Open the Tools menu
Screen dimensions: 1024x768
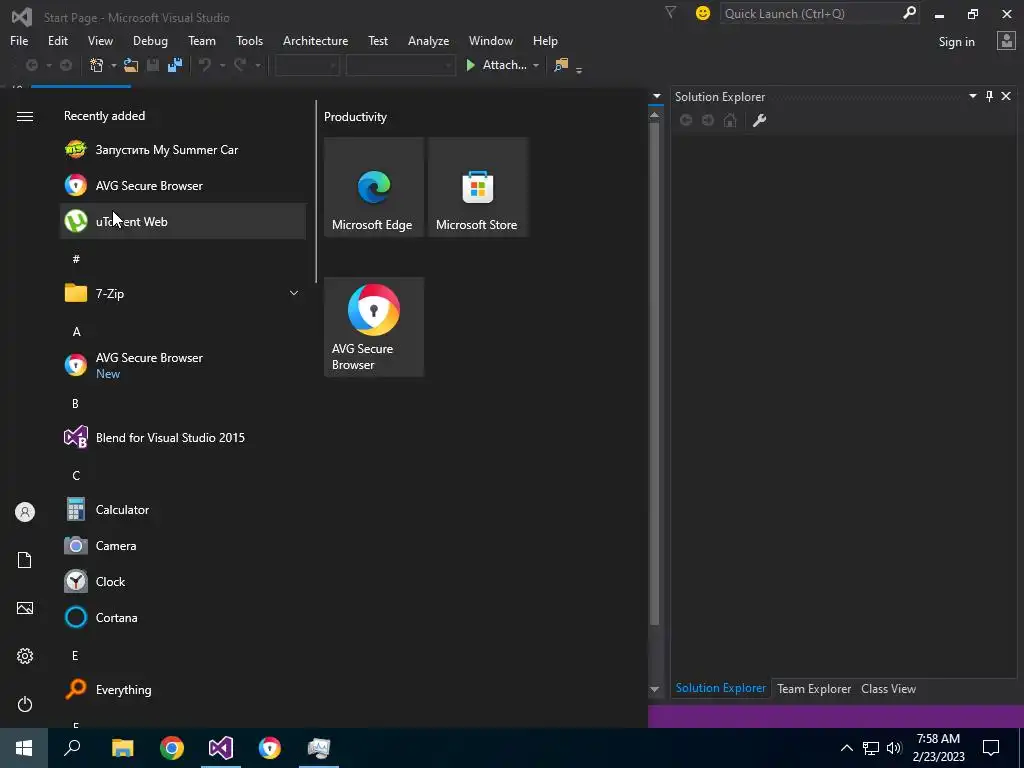click(x=249, y=40)
